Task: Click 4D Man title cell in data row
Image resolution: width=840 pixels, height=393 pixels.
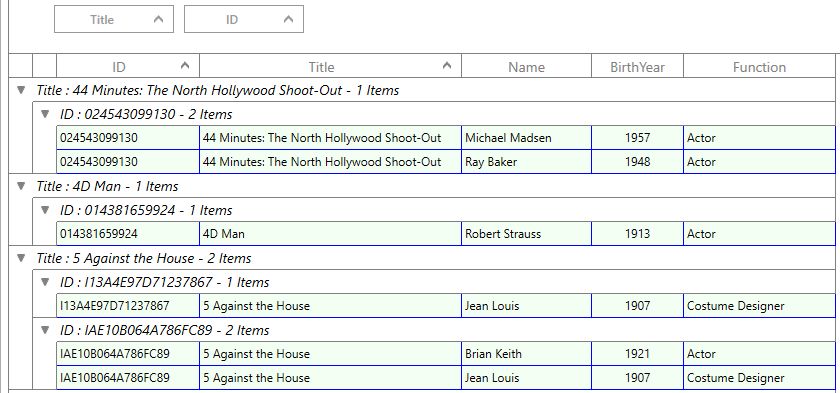Action: [x=330, y=233]
